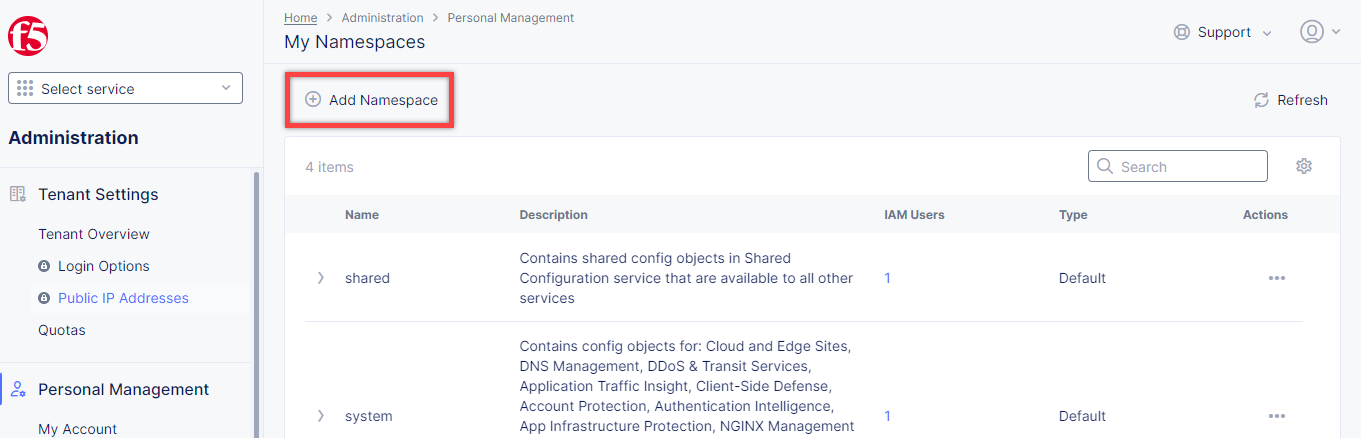This screenshot has width=1361, height=438.
Task: Open the Support dropdown menu
Action: (x=1223, y=32)
